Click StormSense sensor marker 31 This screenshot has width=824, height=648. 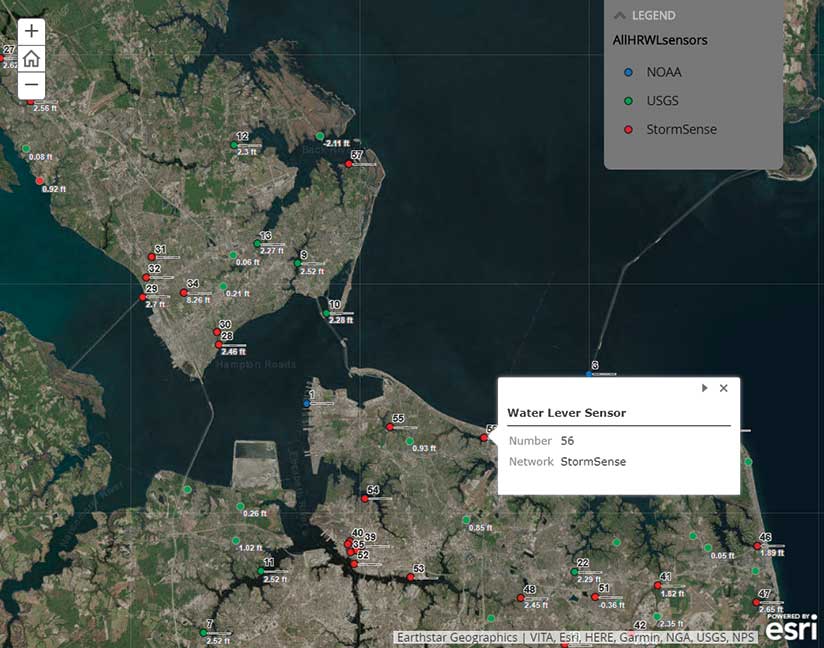pyautogui.click(x=151, y=257)
